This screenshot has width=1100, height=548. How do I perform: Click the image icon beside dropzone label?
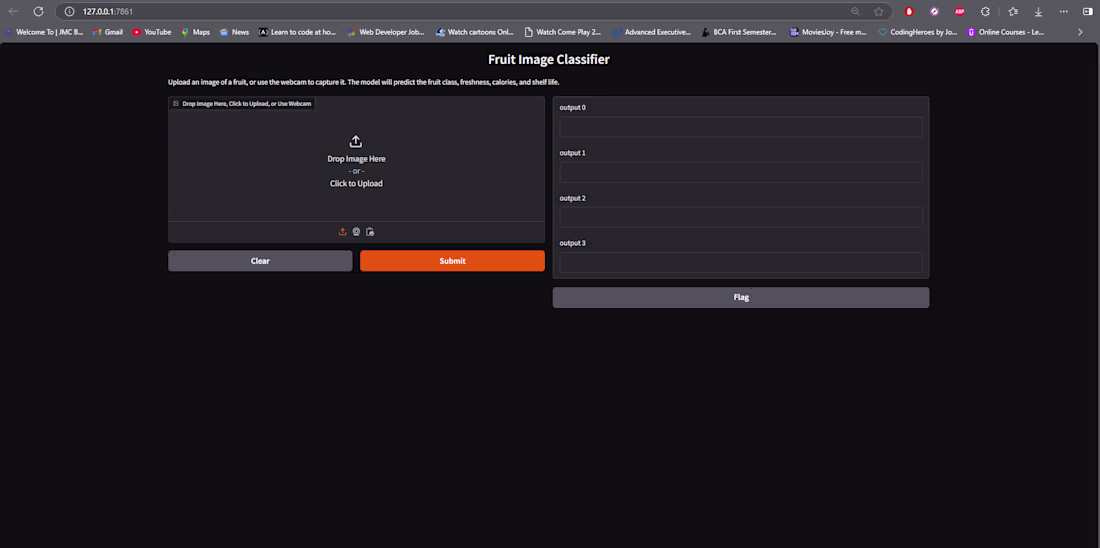click(176, 103)
